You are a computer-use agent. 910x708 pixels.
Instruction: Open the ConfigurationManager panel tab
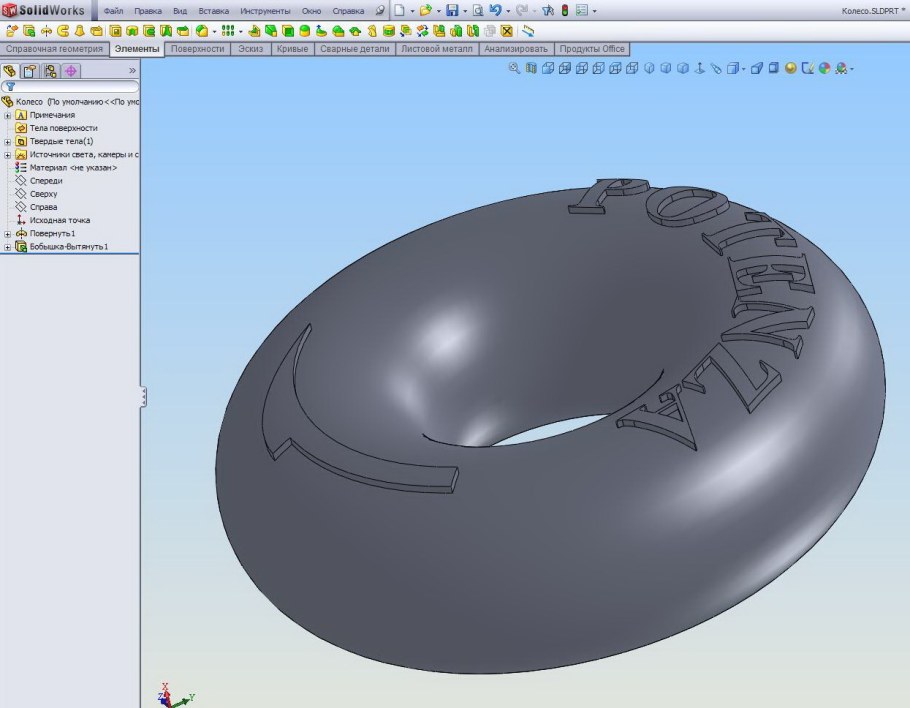click(x=49, y=71)
